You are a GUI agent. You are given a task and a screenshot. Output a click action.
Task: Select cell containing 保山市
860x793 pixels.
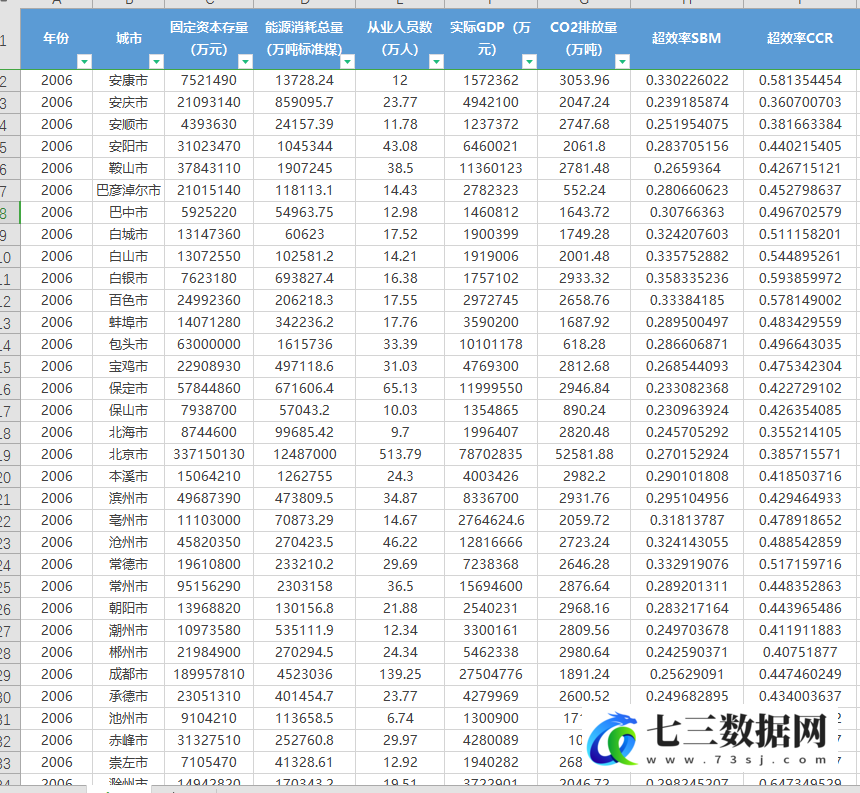pyautogui.click(x=129, y=410)
